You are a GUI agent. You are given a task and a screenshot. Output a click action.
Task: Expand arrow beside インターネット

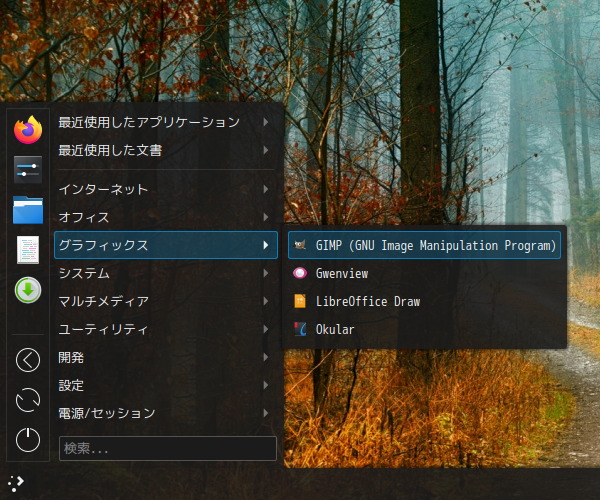pyautogui.click(x=266, y=189)
